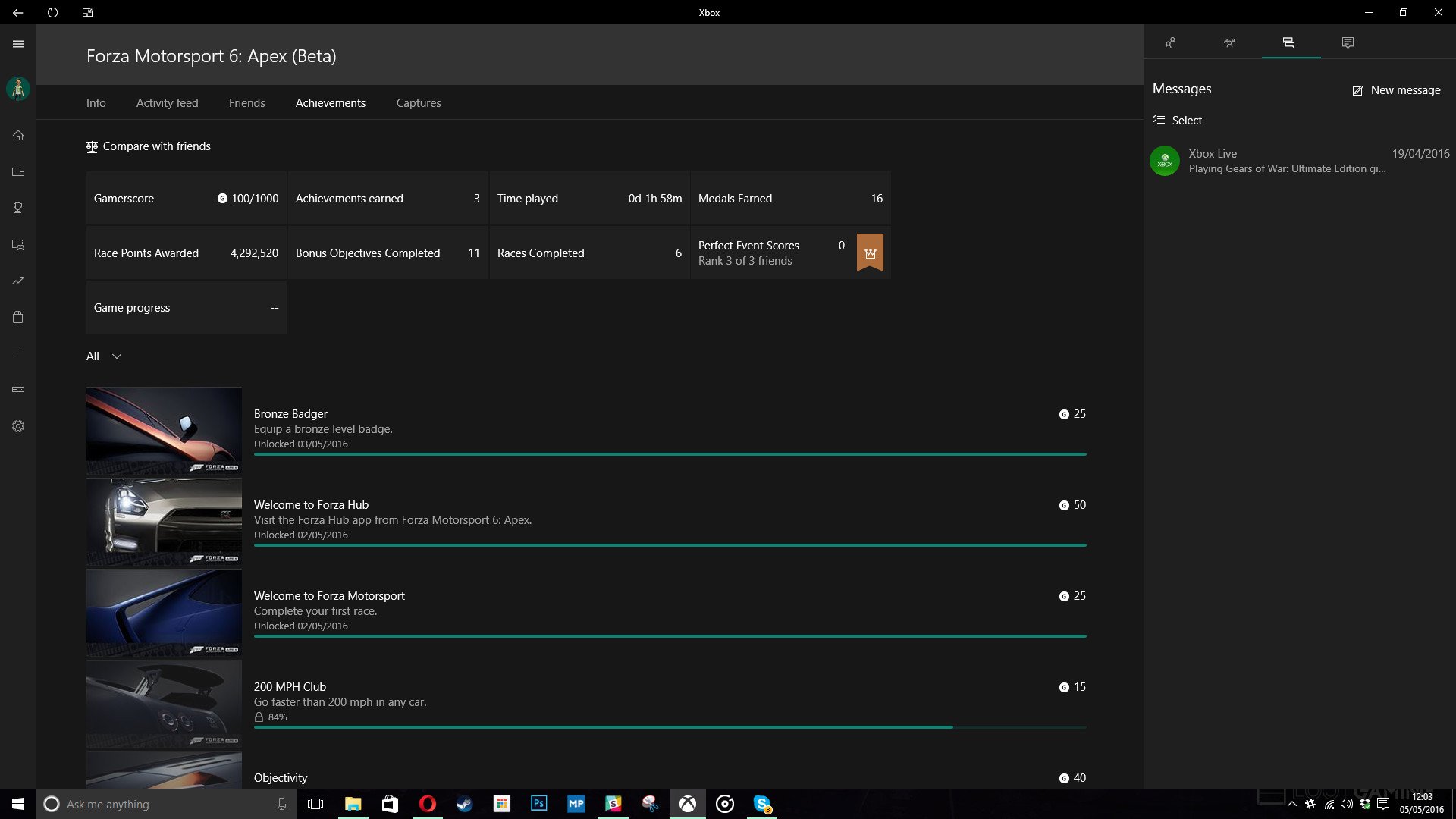Start a New message
1456x819 pixels.
[1396, 90]
